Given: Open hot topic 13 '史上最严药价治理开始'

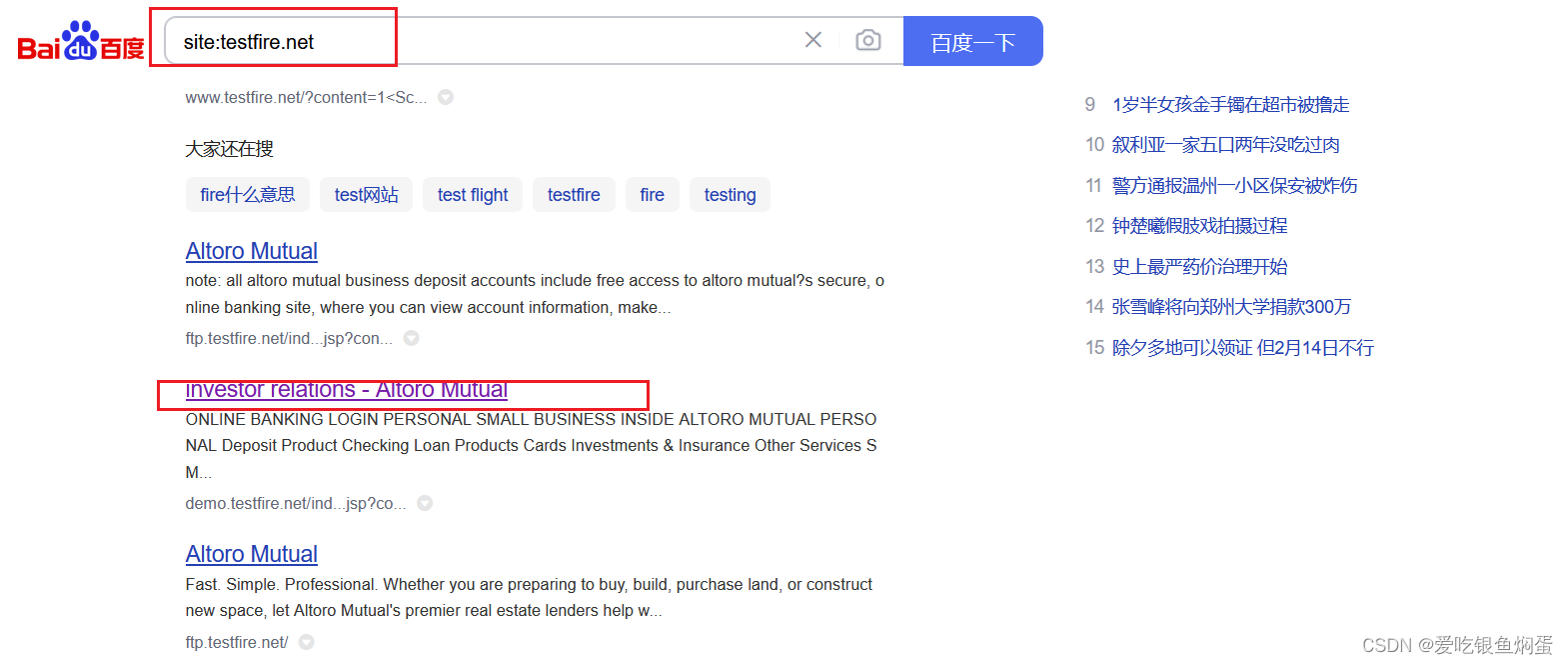Looking at the screenshot, I should (x=1199, y=267).
